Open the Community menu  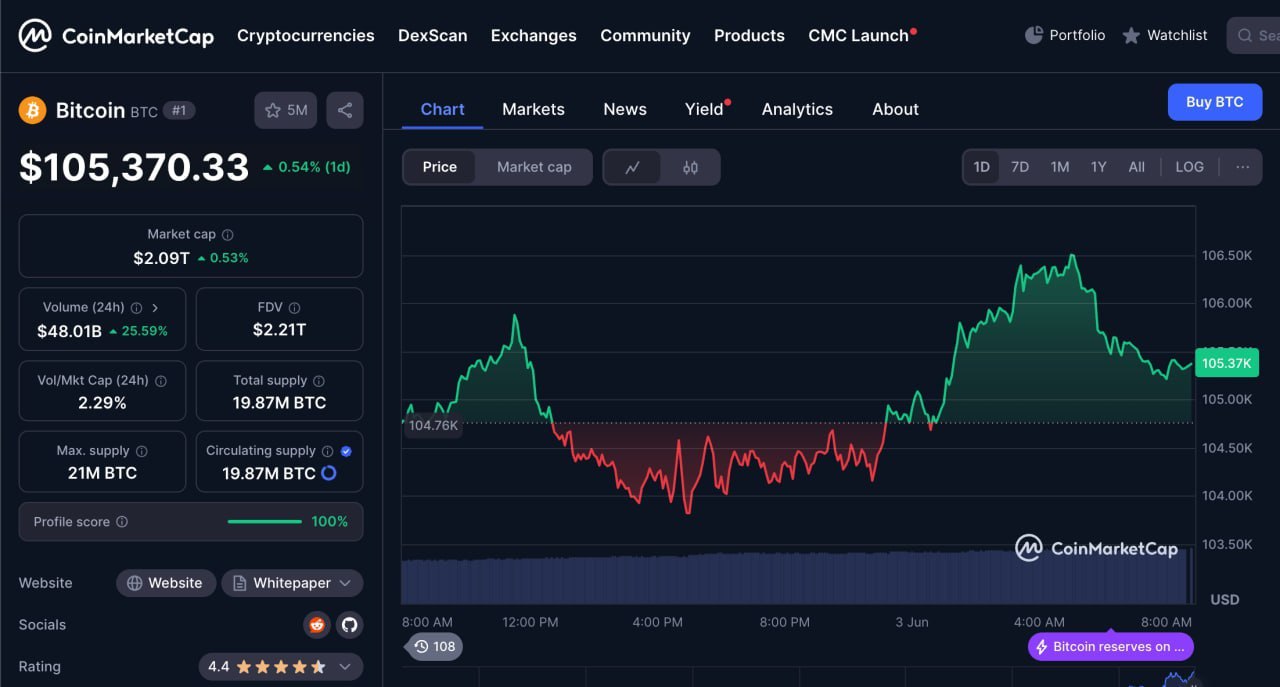645,36
